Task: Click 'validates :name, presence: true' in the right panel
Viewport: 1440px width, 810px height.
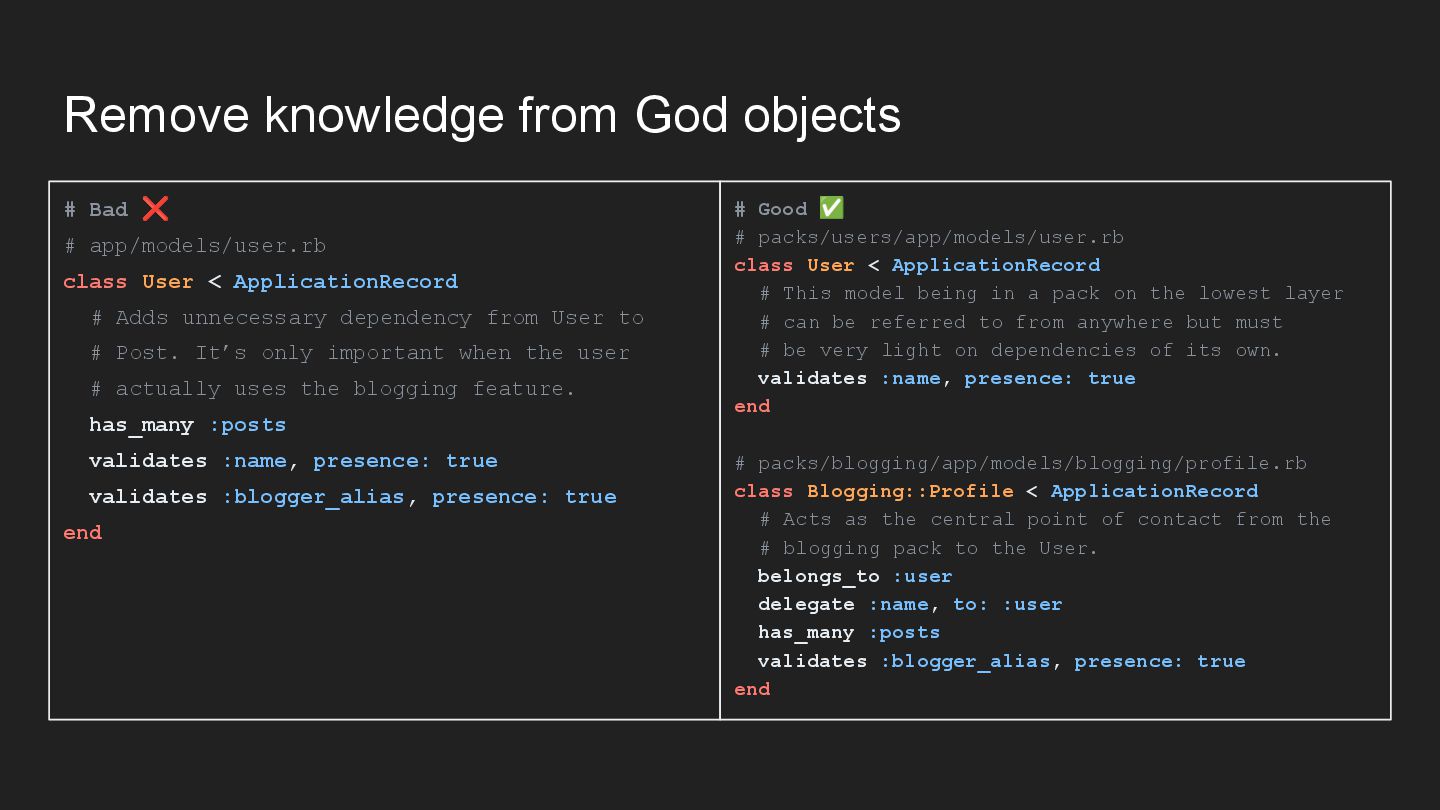Action: pyautogui.click(x=947, y=378)
